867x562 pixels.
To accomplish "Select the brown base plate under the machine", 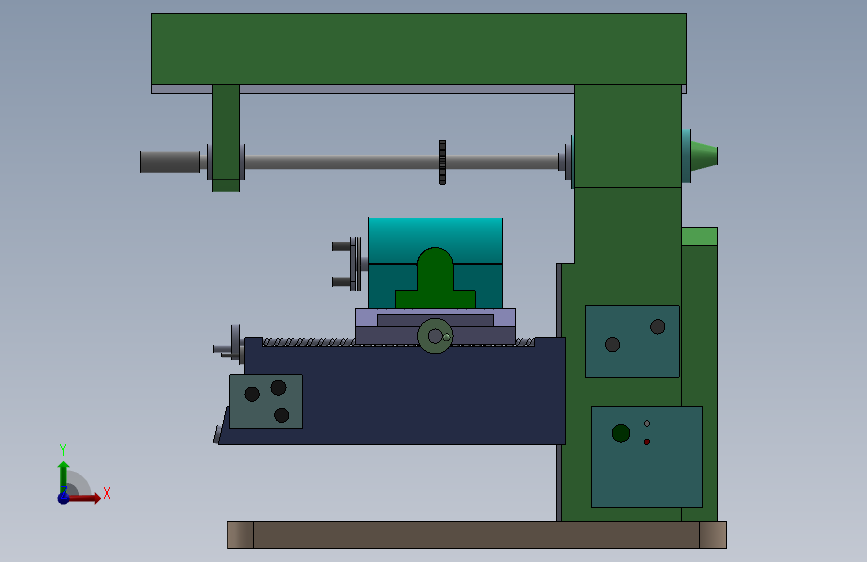I will click(477, 535).
